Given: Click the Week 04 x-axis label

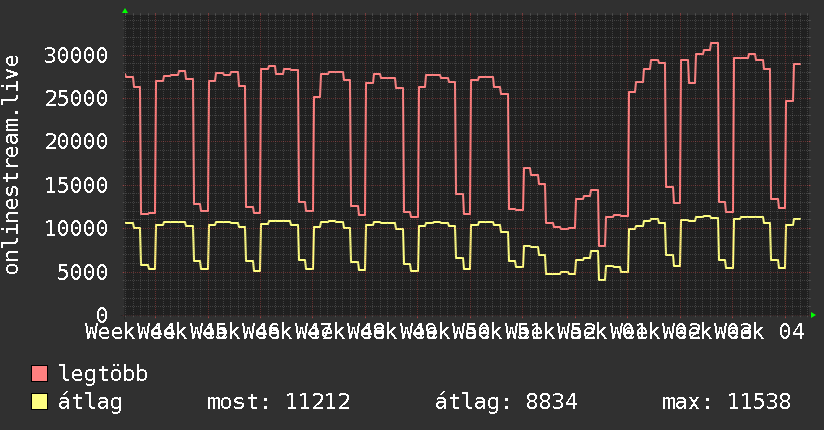Looking at the screenshot, I should [x=759, y=332].
